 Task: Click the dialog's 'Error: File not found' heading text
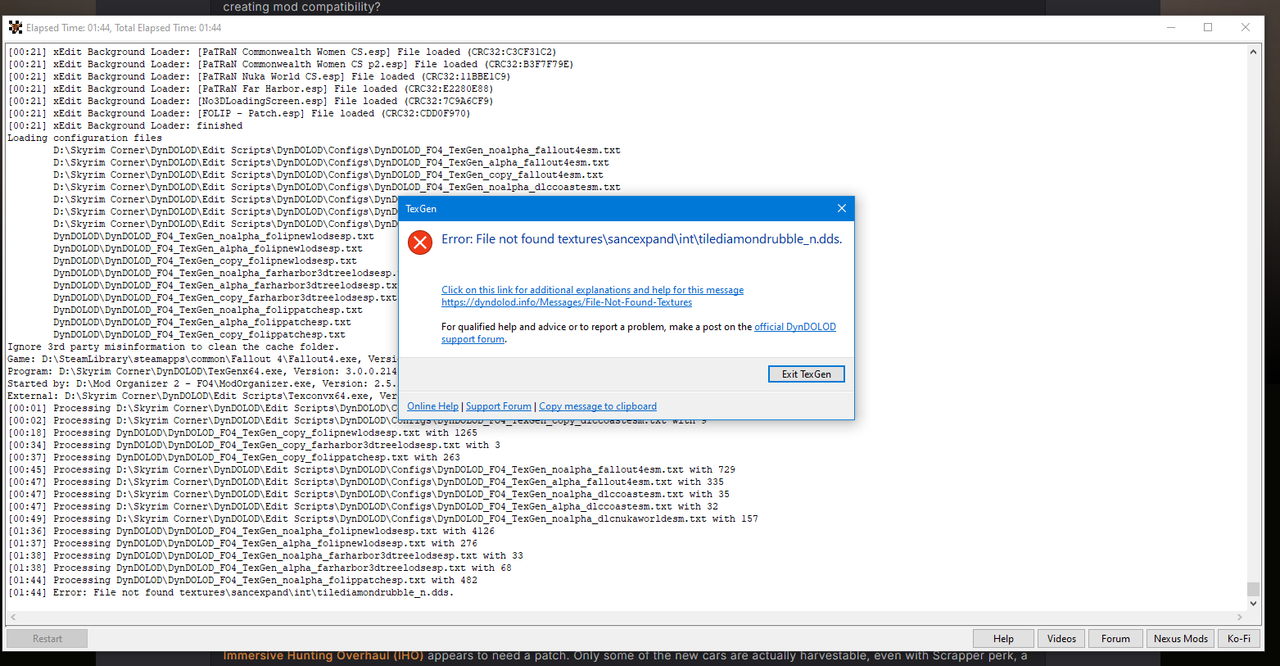click(x=641, y=239)
